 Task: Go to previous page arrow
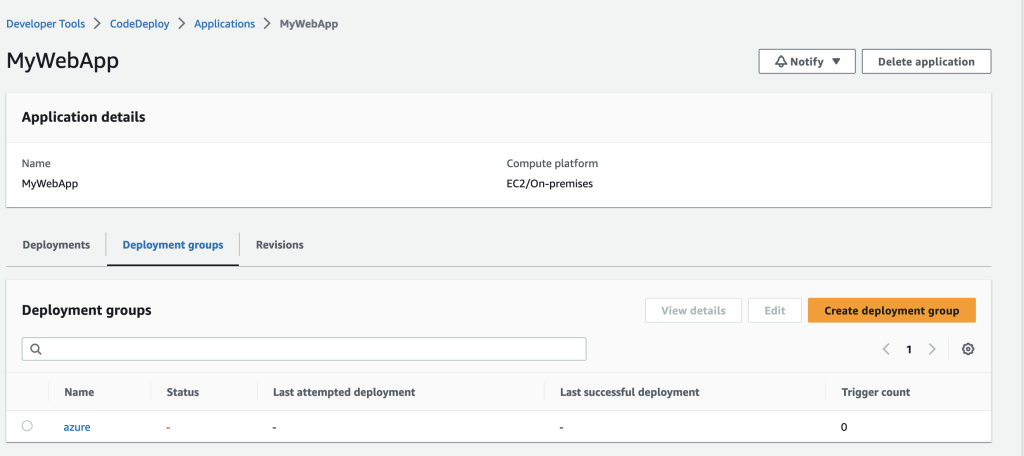886,350
